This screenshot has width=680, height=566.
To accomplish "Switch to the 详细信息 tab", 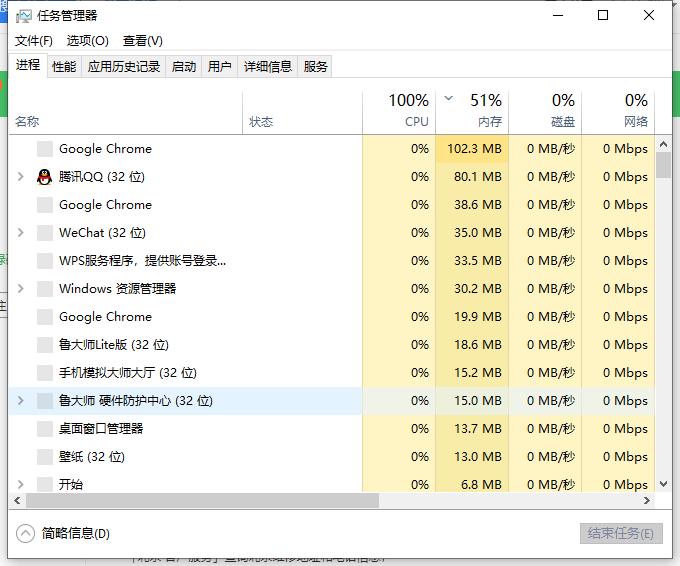I will (268, 66).
